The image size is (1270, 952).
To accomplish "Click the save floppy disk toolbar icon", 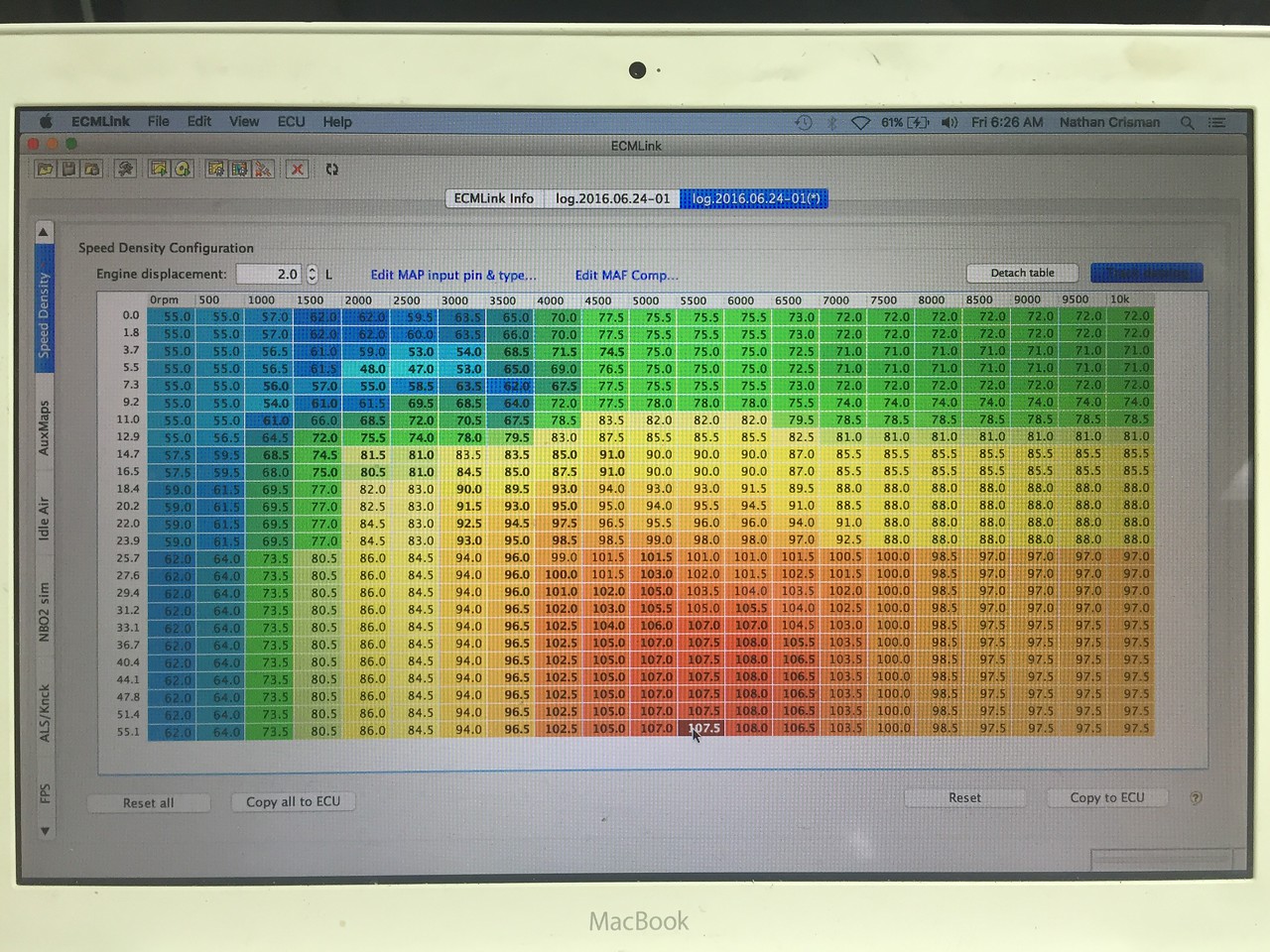I will (68, 170).
